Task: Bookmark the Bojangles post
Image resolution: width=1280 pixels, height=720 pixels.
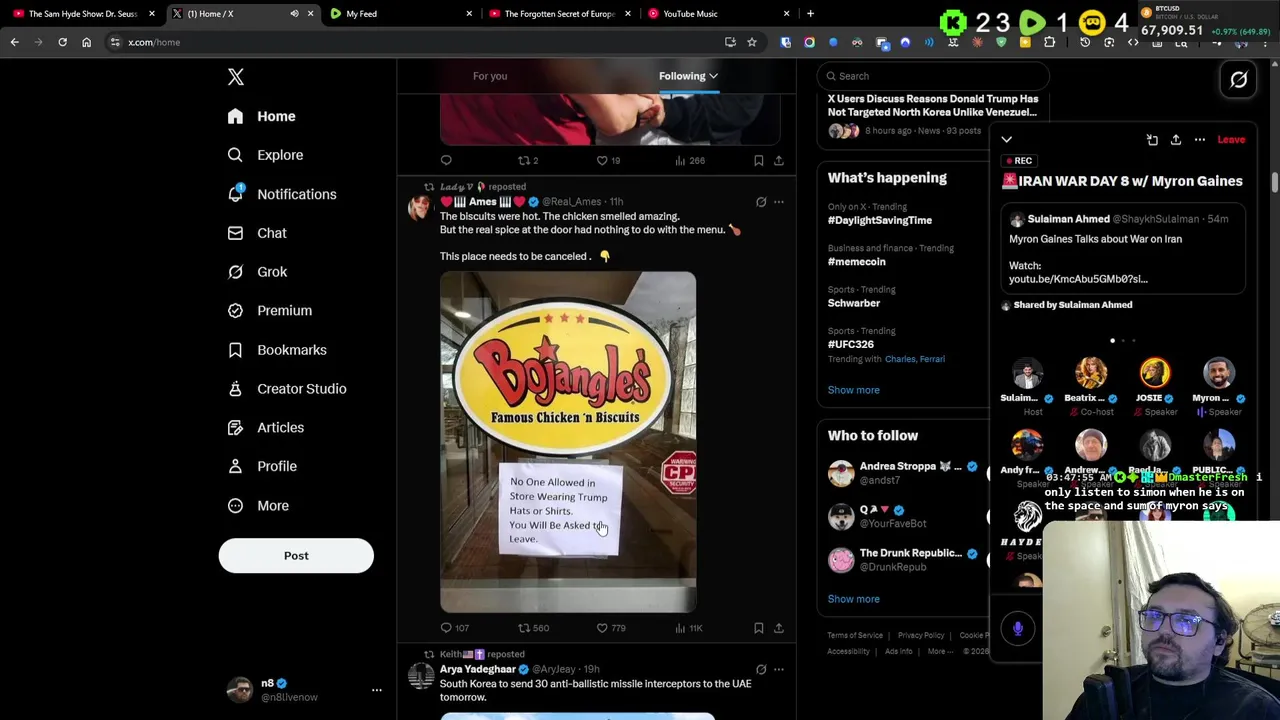Action: point(759,628)
